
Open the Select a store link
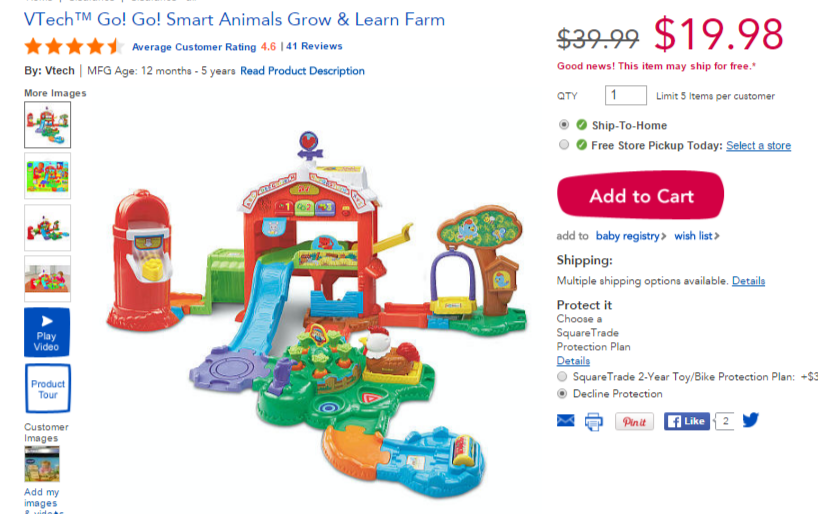pyautogui.click(x=759, y=146)
